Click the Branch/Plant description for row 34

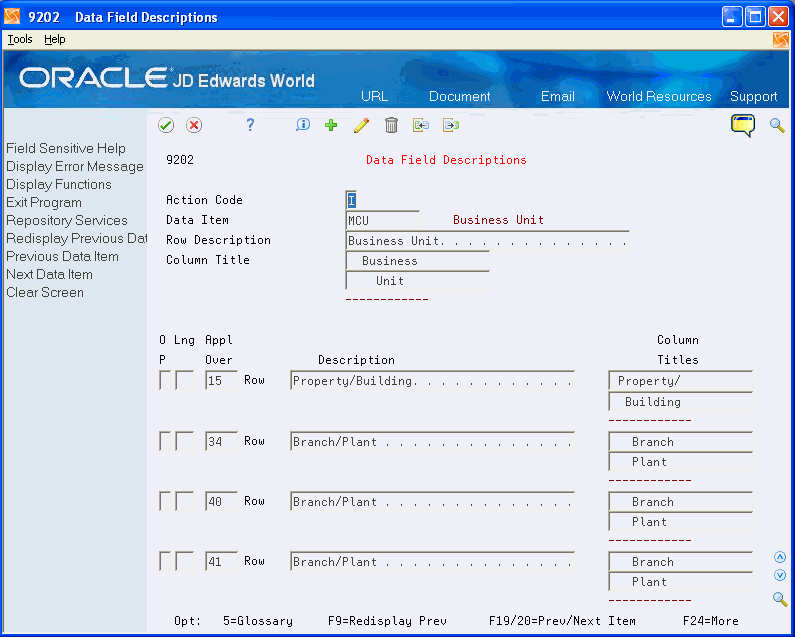coord(432,441)
